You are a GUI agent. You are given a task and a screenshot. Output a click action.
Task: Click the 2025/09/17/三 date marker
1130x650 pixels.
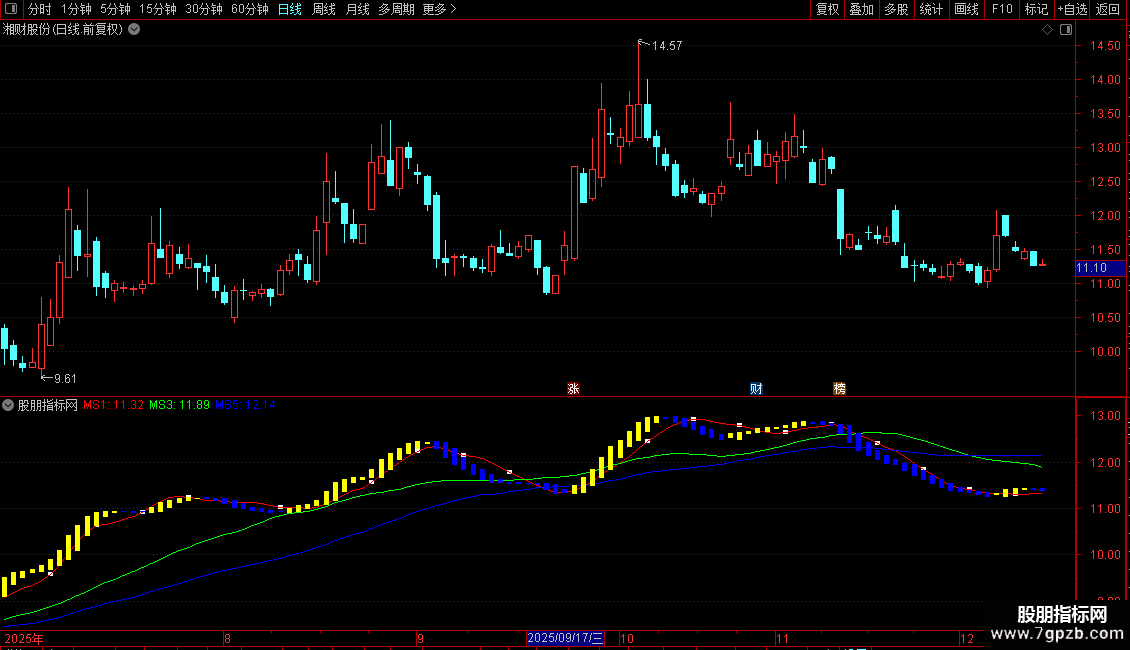(x=565, y=638)
